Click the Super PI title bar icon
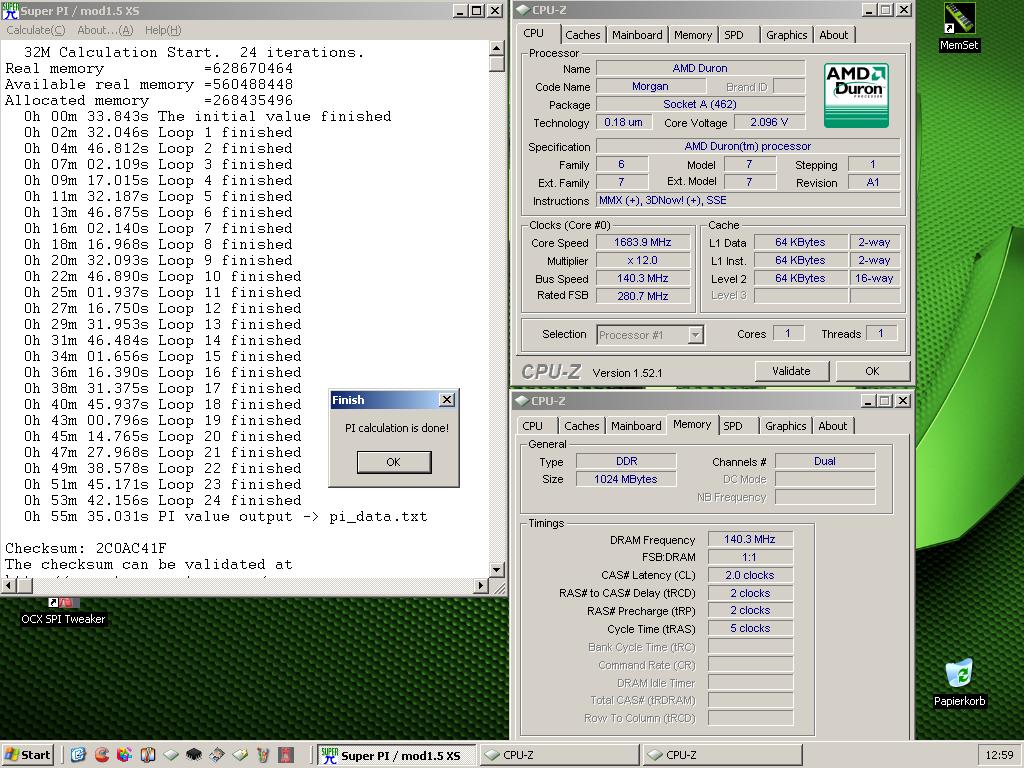1024x768 pixels. [10, 10]
